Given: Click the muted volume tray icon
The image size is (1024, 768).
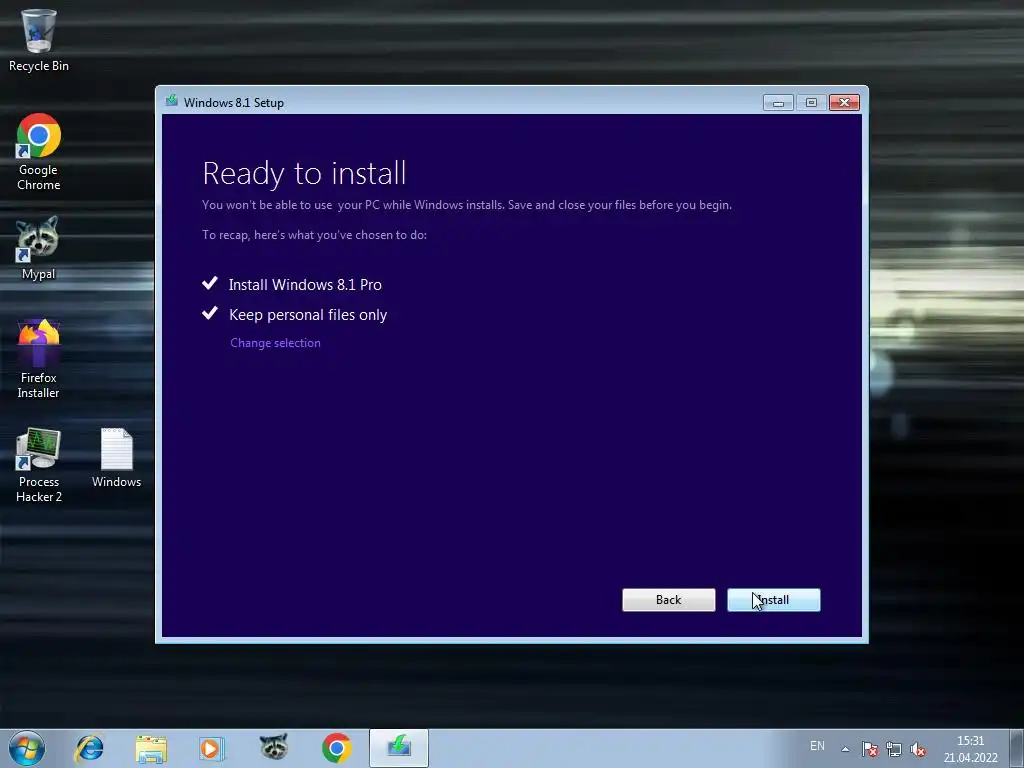Looking at the screenshot, I should click(x=918, y=749).
